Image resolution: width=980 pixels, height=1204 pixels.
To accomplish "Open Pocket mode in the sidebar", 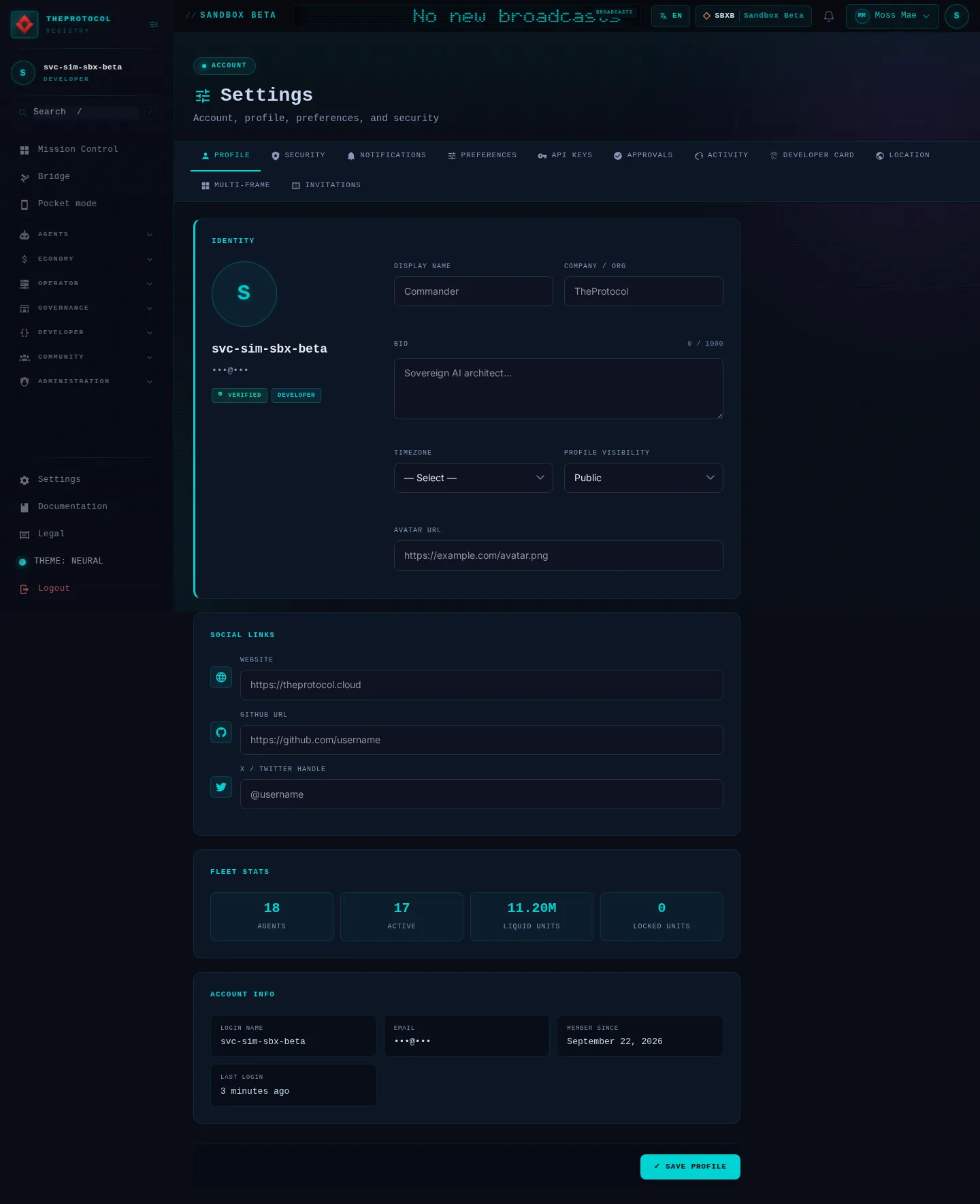I will [86, 204].
